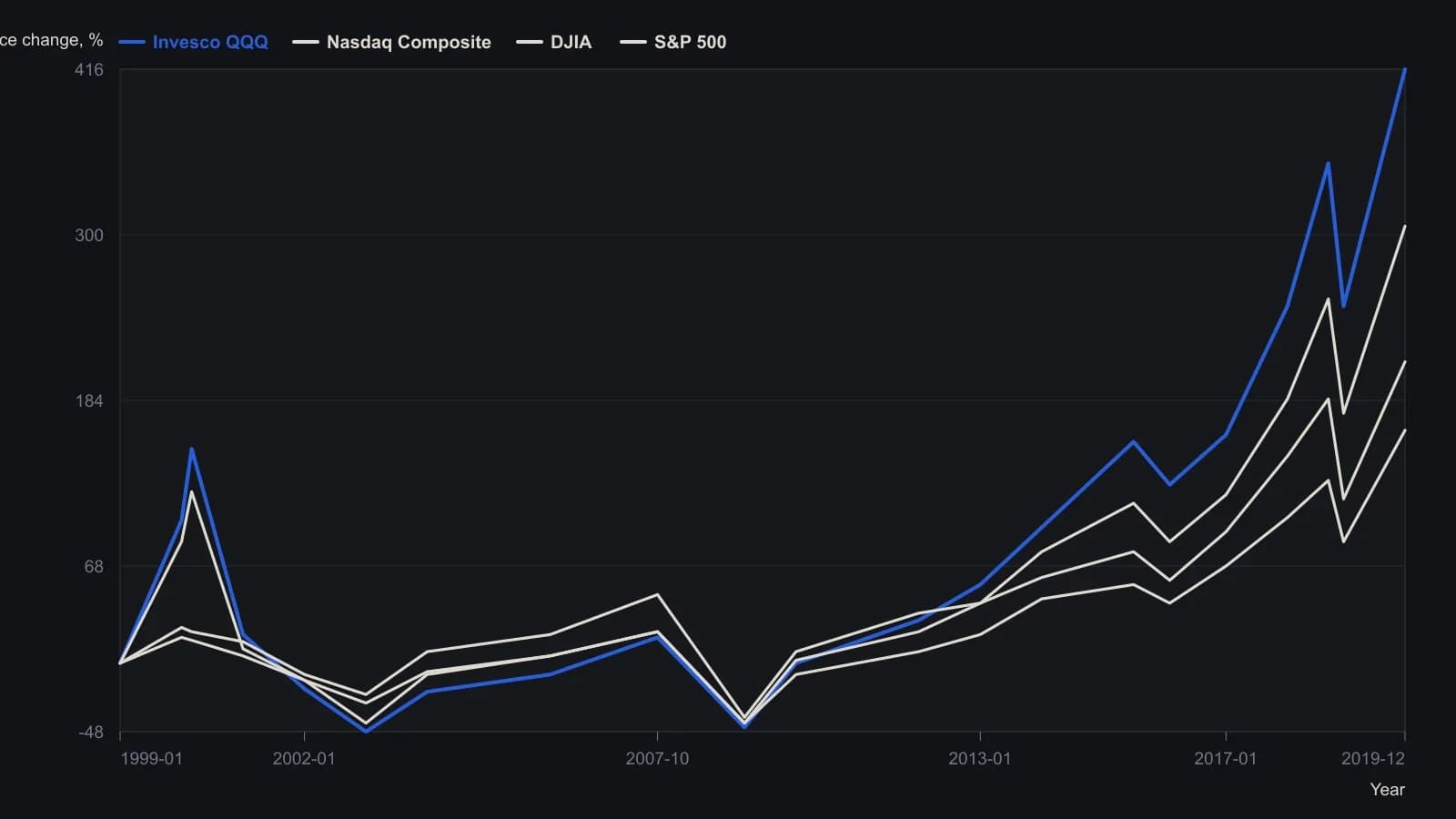Click the blue Invesco QQQ legend swatch
1456x819 pixels.
(x=132, y=42)
